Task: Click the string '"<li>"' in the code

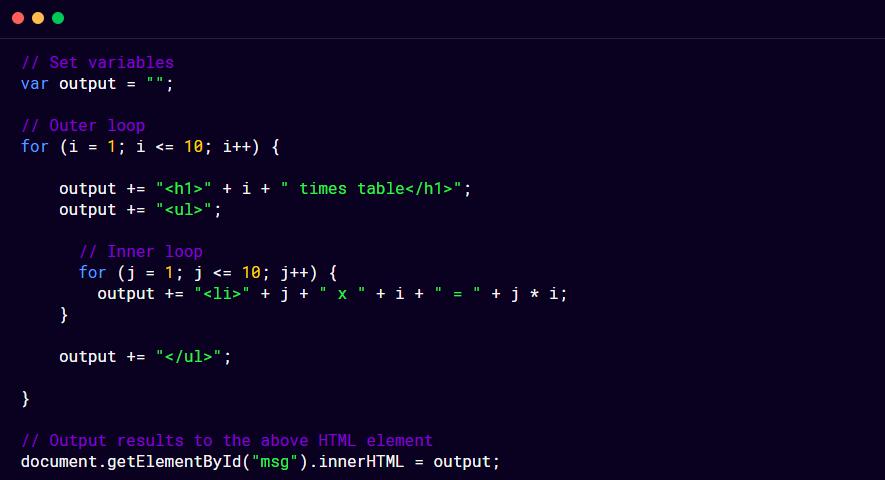Action: 222,294
